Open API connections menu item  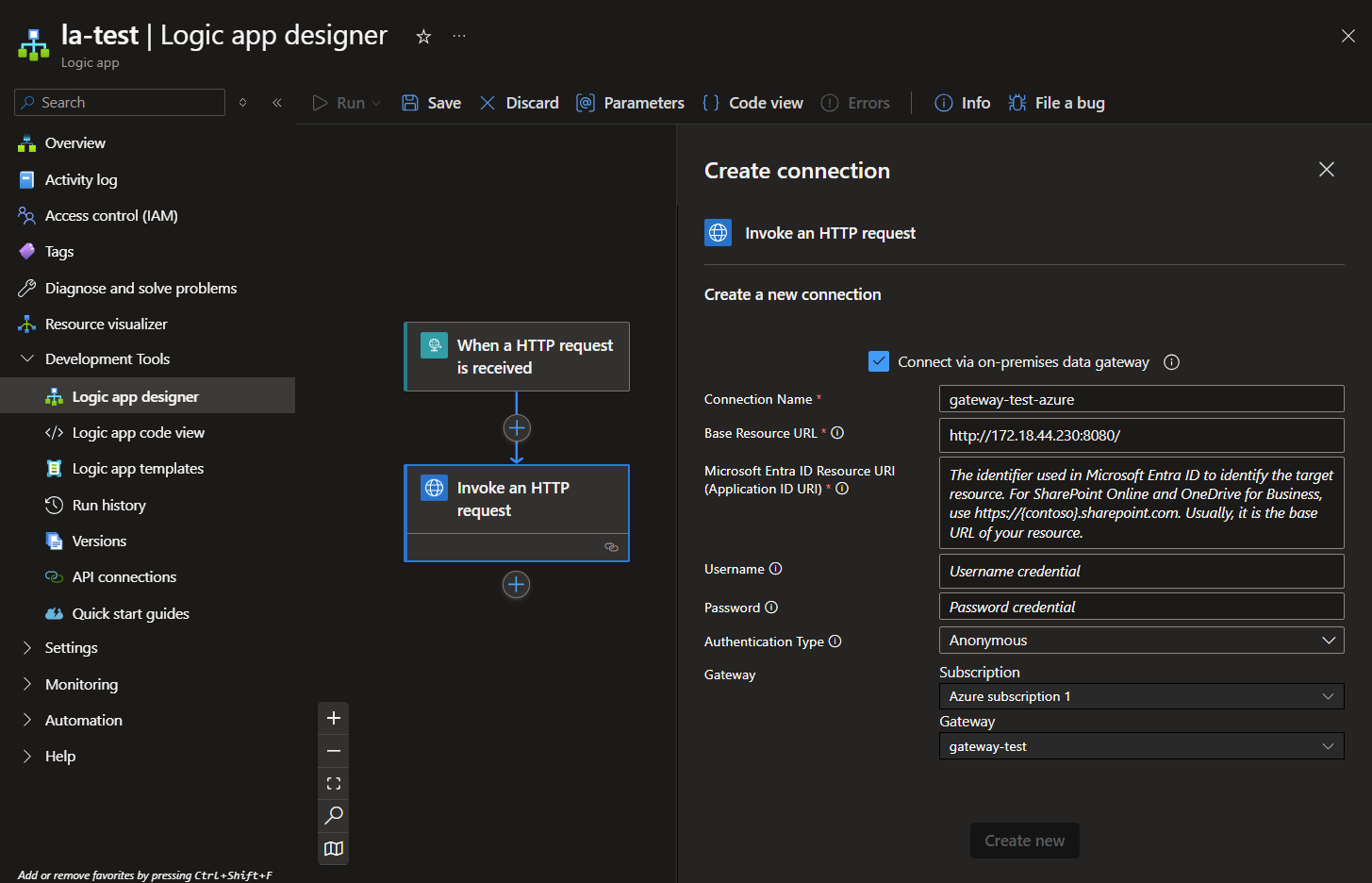coord(124,577)
